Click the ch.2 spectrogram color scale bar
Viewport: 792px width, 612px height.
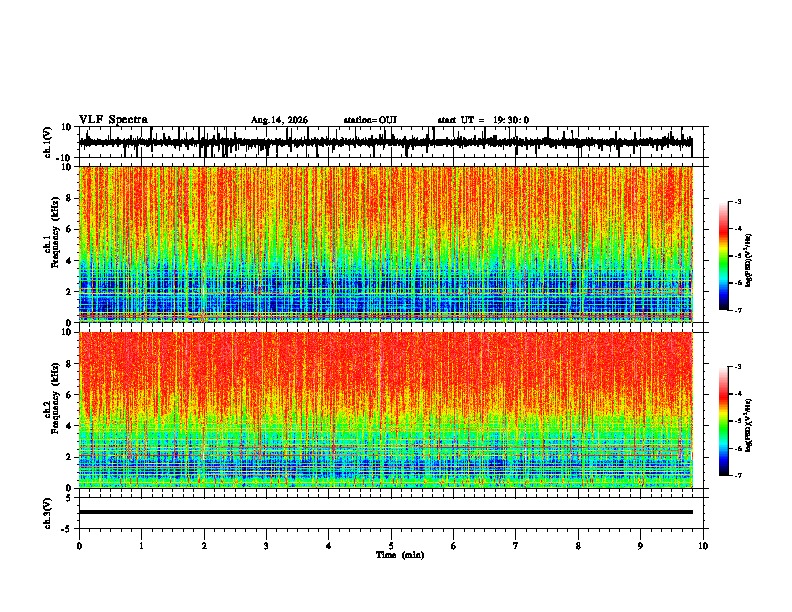[724, 421]
